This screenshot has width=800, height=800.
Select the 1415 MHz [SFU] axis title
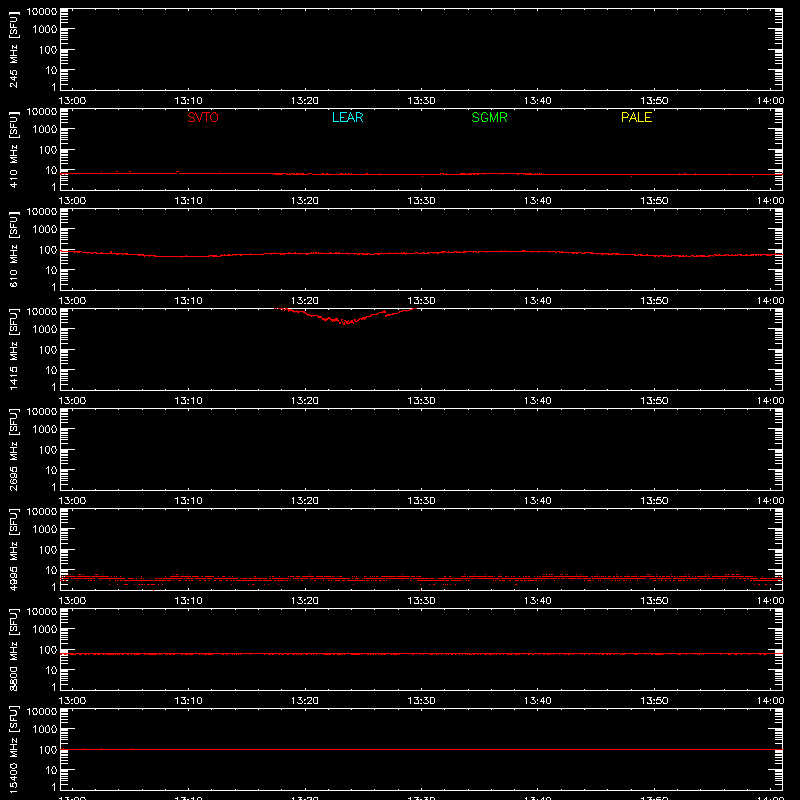(x=14, y=349)
